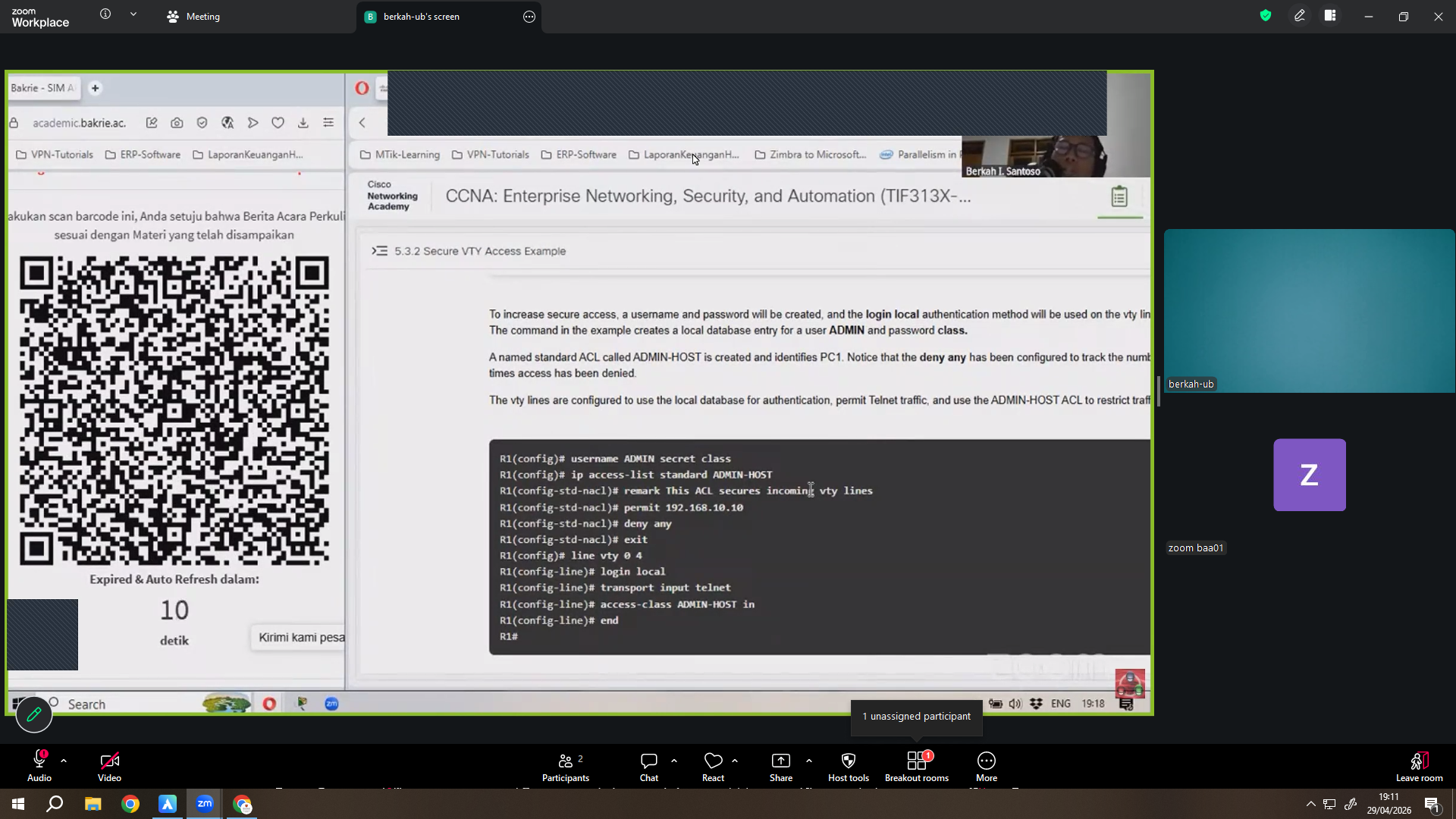Expand the Audio settings chevron
The width and height of the screenshot is (1456, 819).
click(64, 760)
